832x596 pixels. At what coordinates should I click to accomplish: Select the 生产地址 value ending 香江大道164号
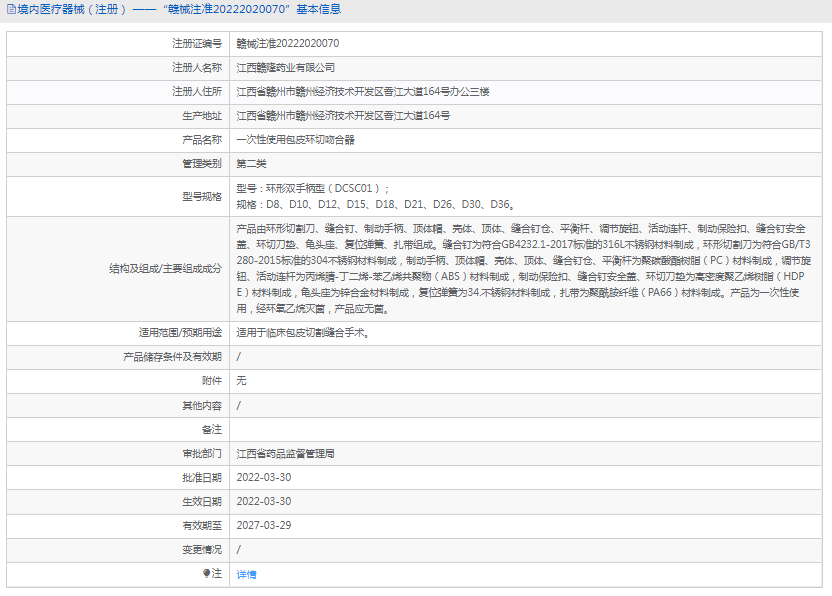click(343, 116)
